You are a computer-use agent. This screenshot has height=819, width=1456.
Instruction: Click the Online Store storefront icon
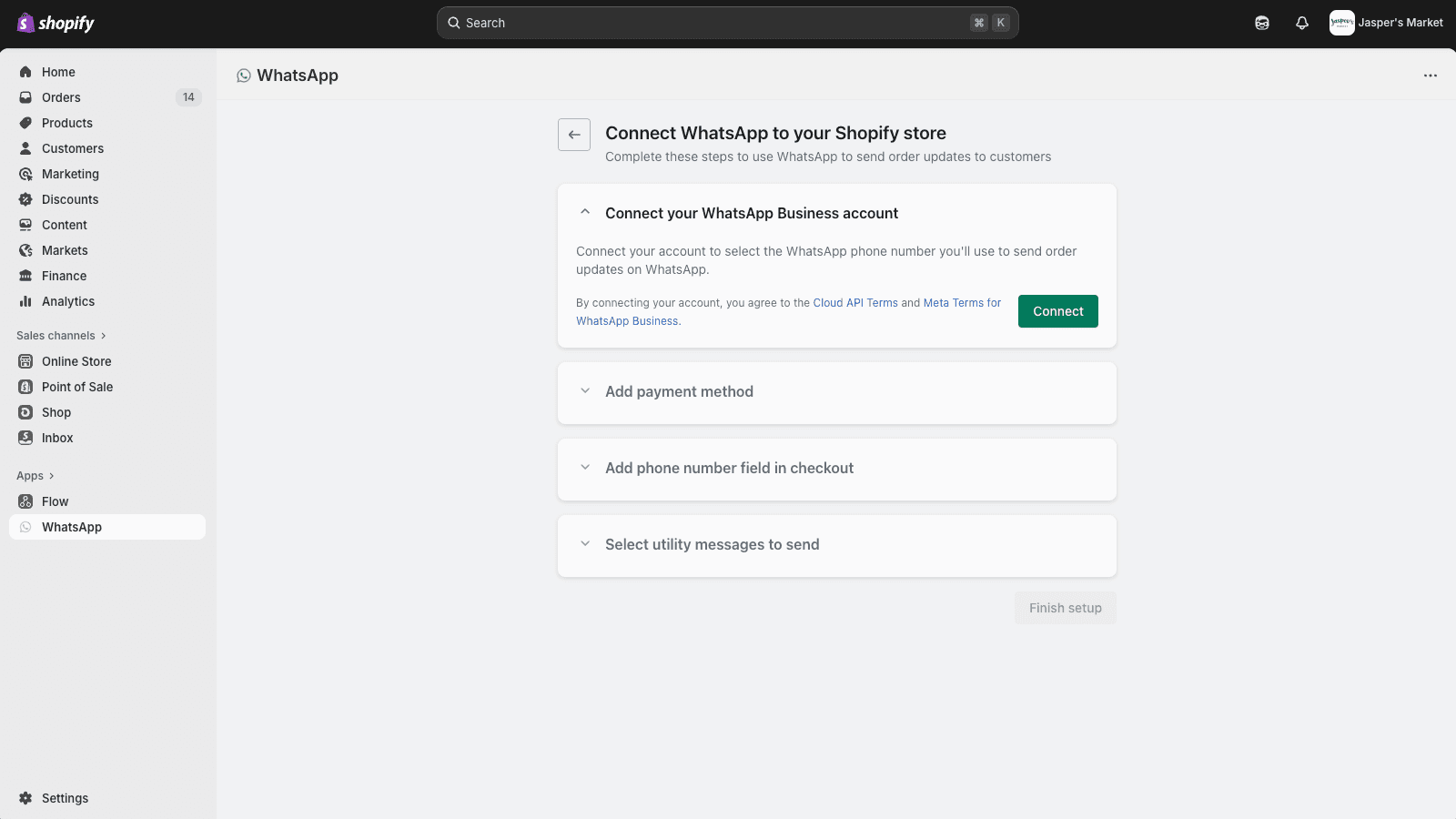[25, 361]
